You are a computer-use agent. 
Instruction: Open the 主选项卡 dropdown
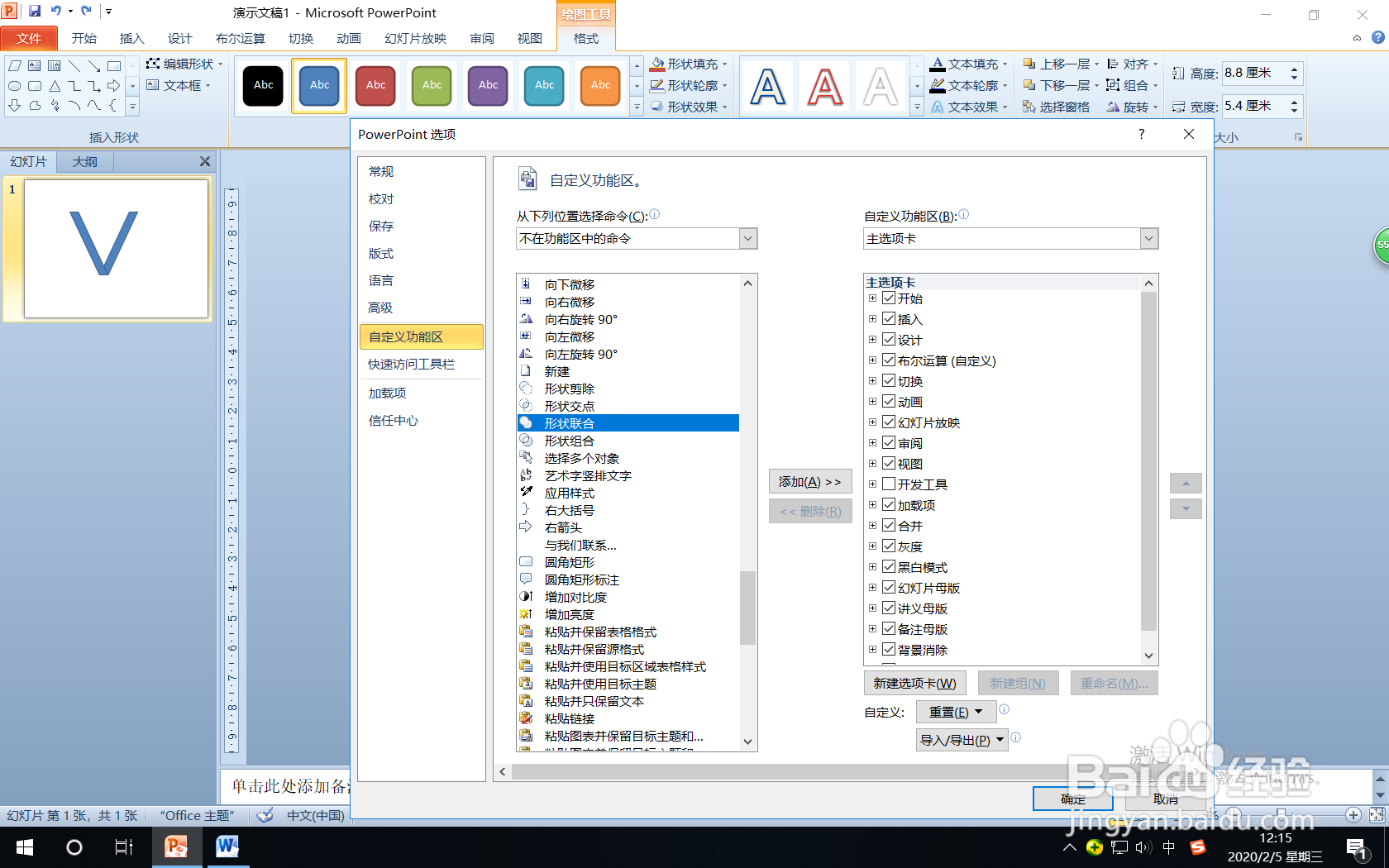(1148, 238)
